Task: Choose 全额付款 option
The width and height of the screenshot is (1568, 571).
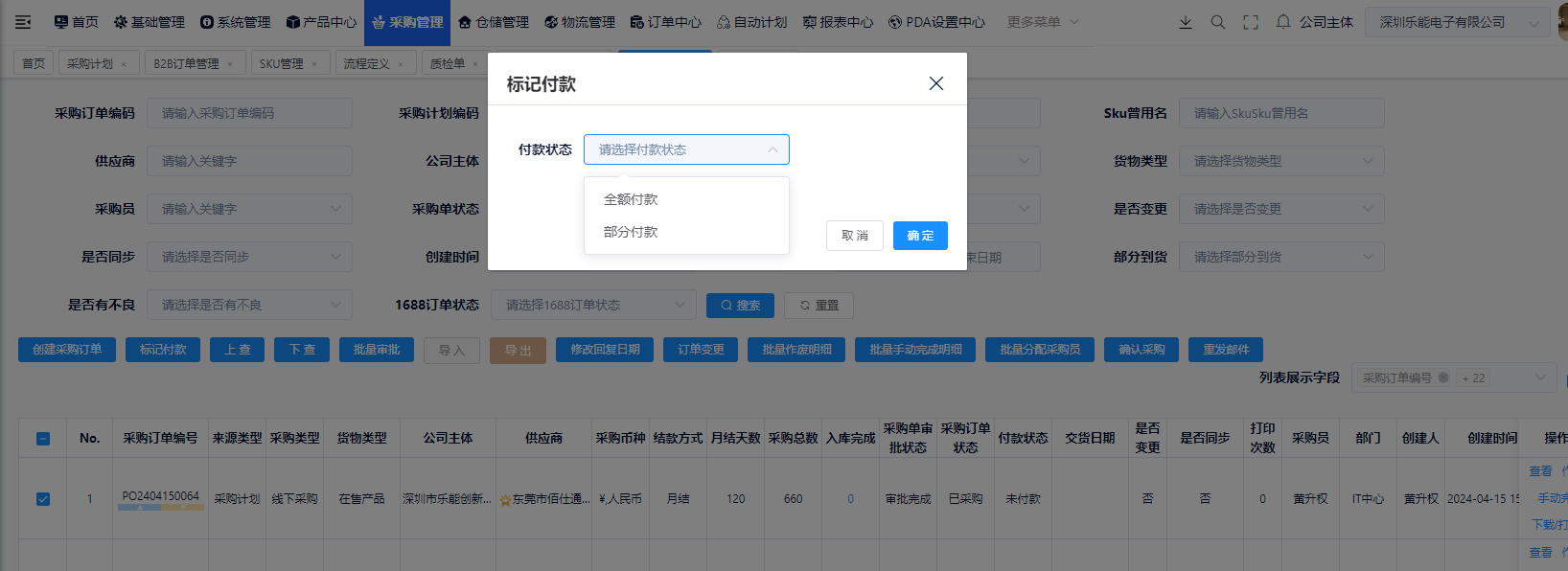Action: [686, 199]
